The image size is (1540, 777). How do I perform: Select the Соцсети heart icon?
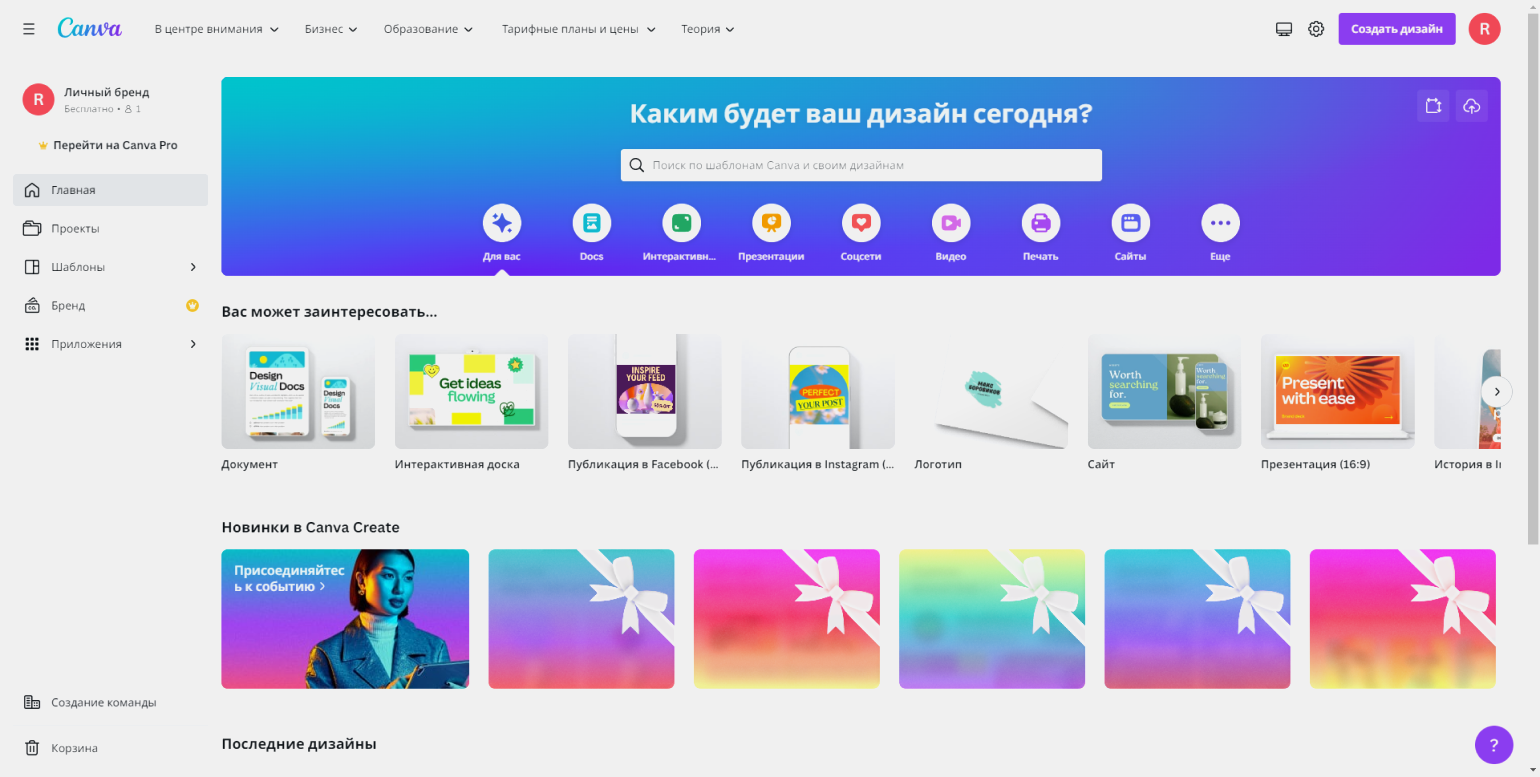click(x=861, y=223)
